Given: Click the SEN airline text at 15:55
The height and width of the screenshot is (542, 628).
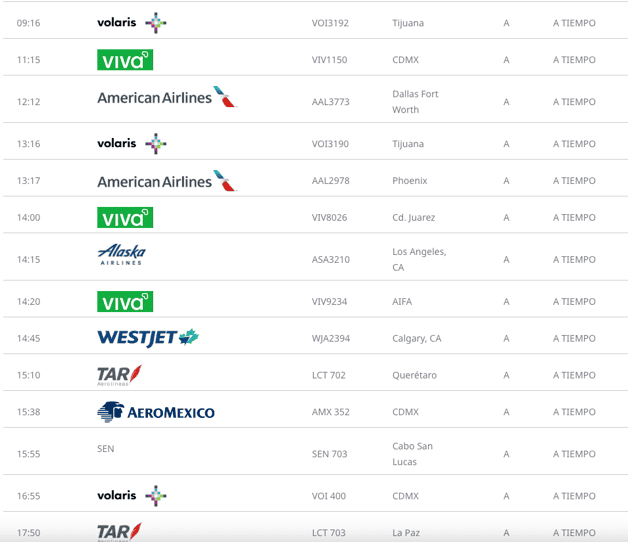Looking at the screenshot, I should click(x=106, y=449).
